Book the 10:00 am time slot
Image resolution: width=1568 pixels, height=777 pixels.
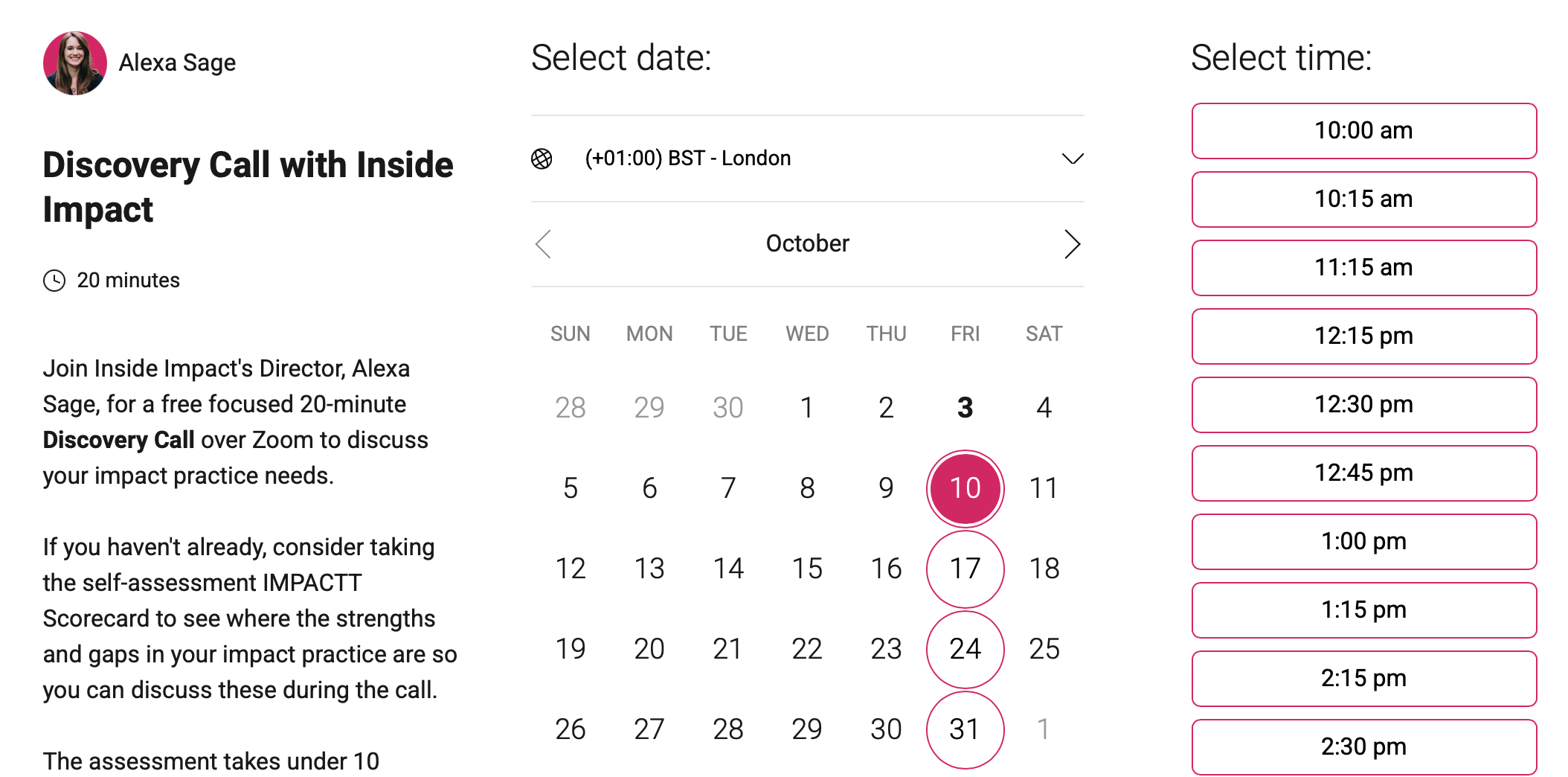pos(1363,131)
